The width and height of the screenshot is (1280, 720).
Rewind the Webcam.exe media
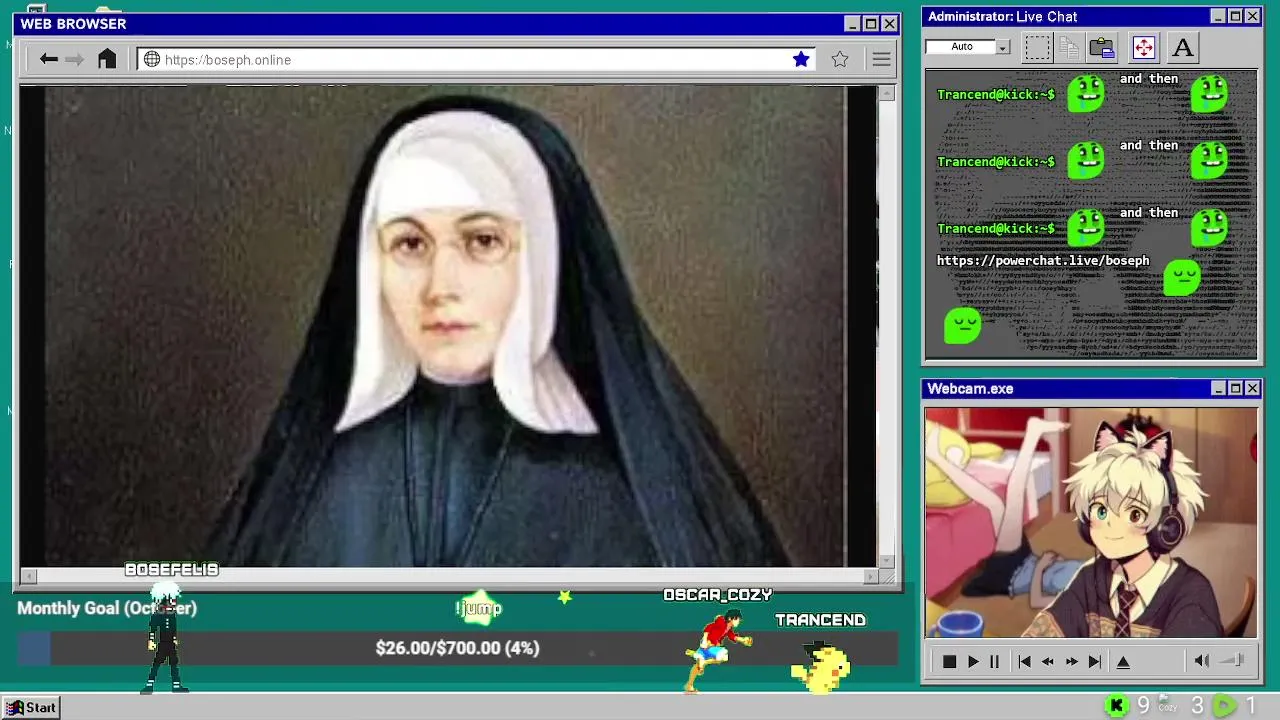click(x=1047, y=661)
